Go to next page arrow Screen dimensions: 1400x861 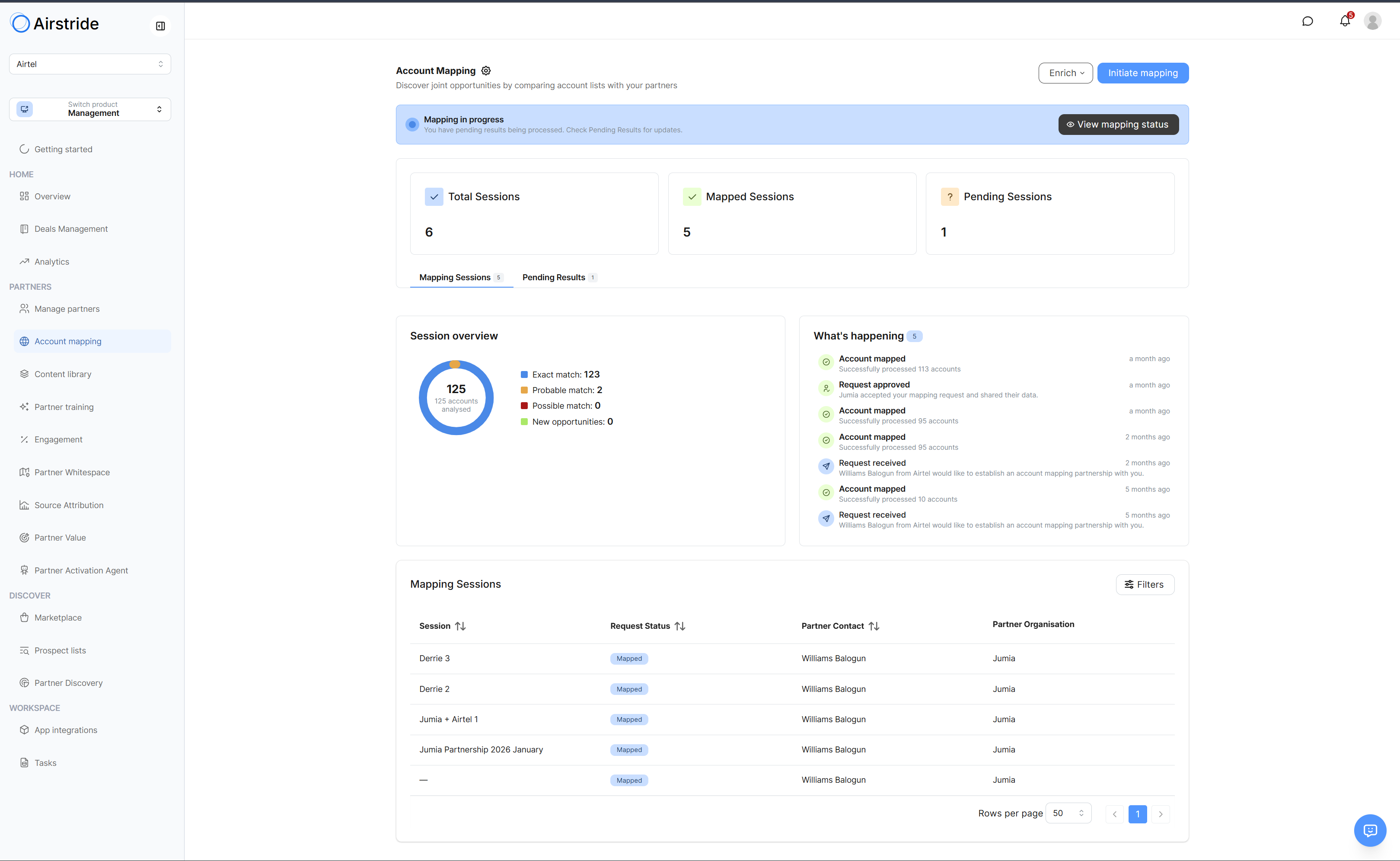pos(1161,814)
